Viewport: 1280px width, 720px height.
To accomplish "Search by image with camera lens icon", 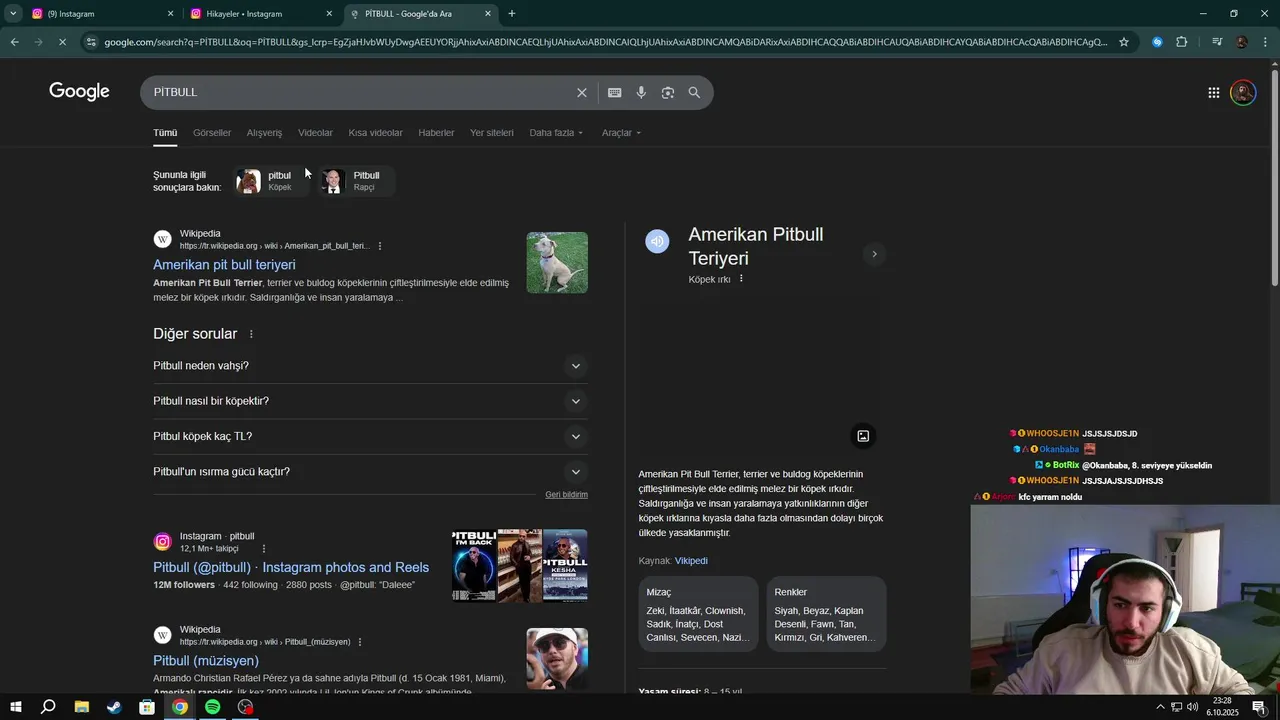I will (x=668, y=93).
